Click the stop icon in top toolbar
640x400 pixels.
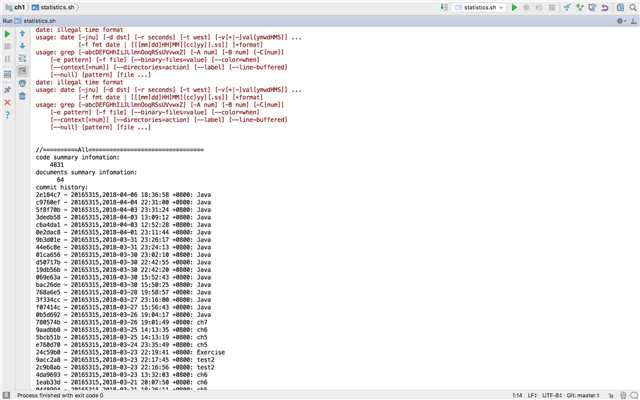[x=552, y=7]
